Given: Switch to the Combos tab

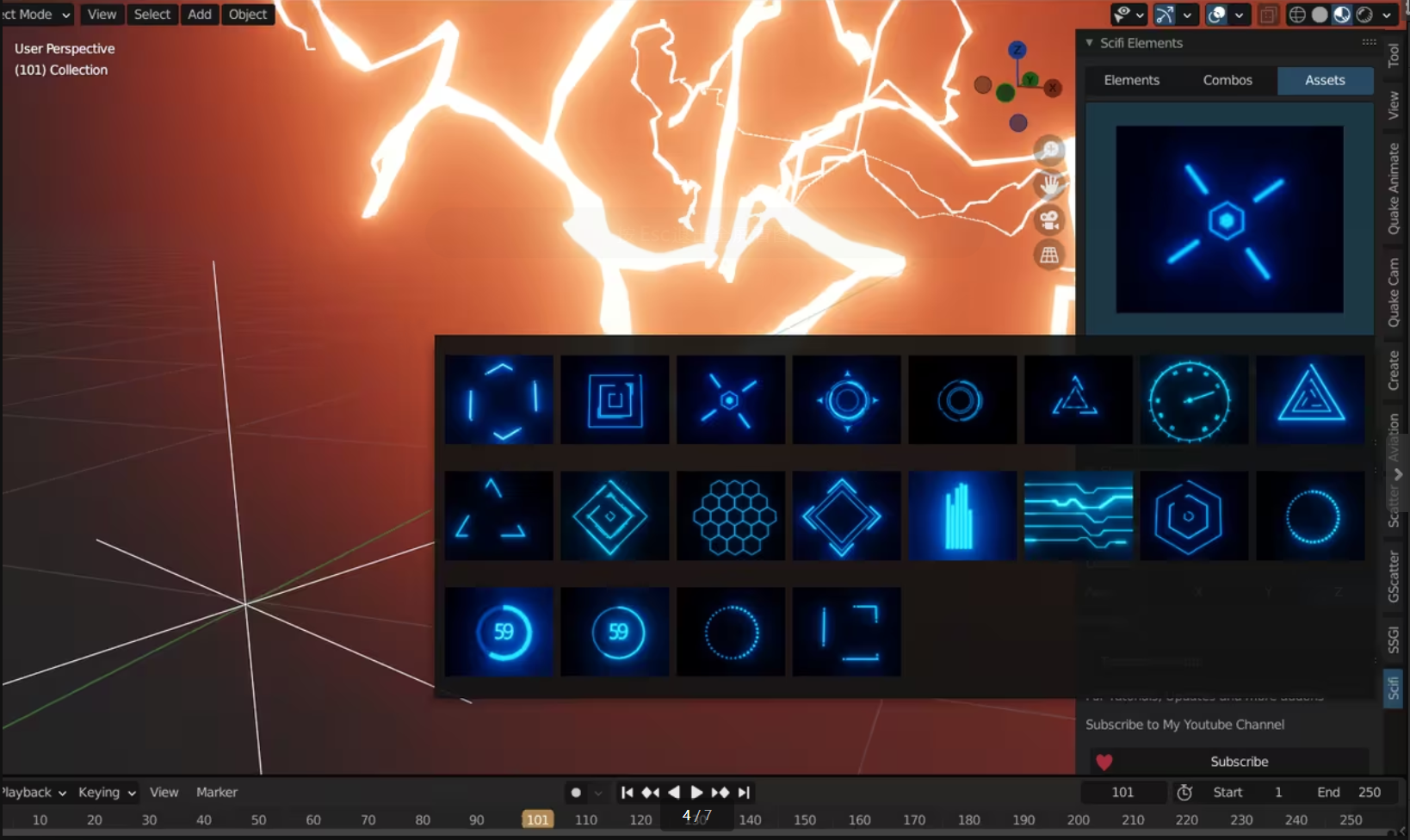Looking at the screenshot, I should (1228, 80).
